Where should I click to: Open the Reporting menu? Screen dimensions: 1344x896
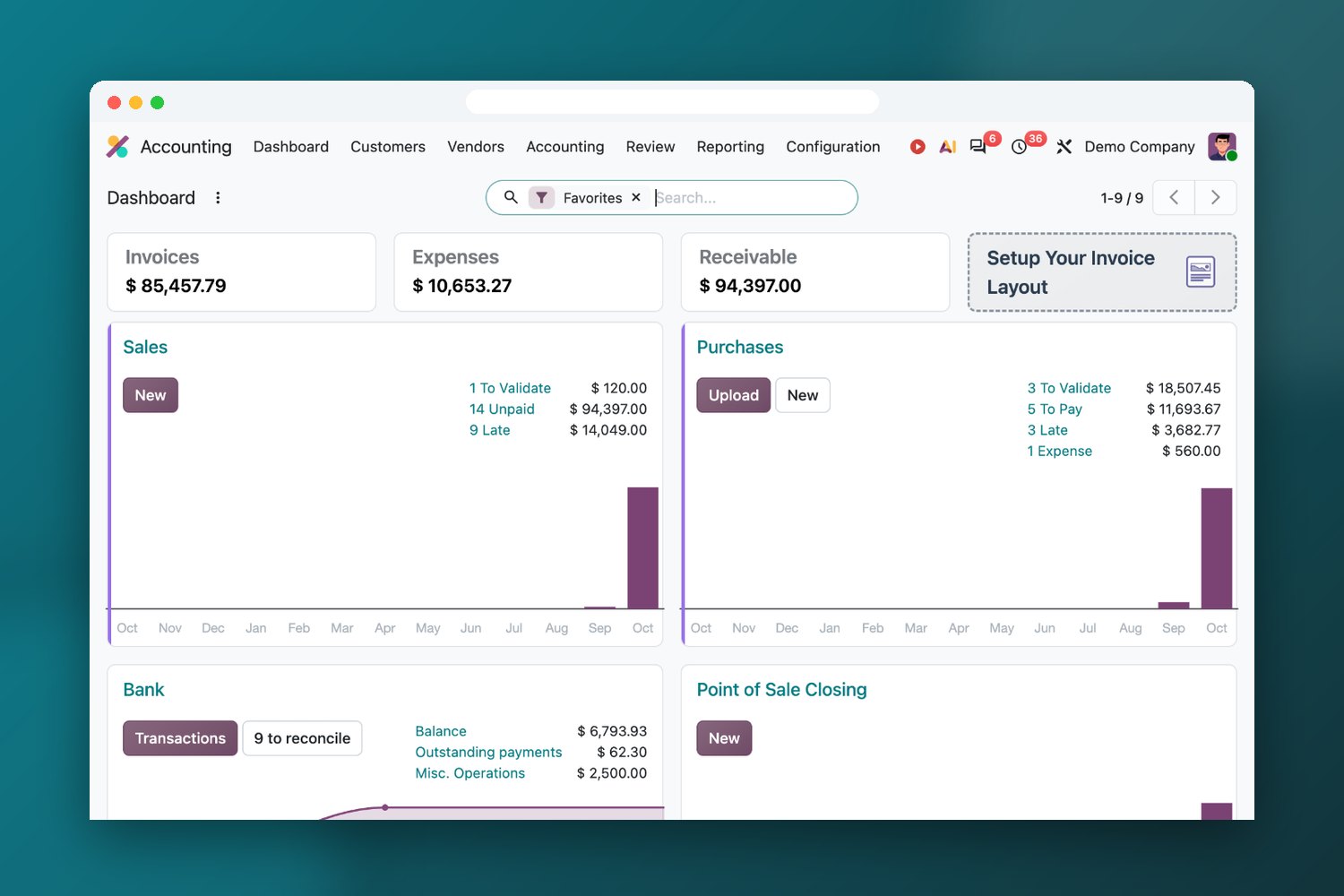[730, 146]
